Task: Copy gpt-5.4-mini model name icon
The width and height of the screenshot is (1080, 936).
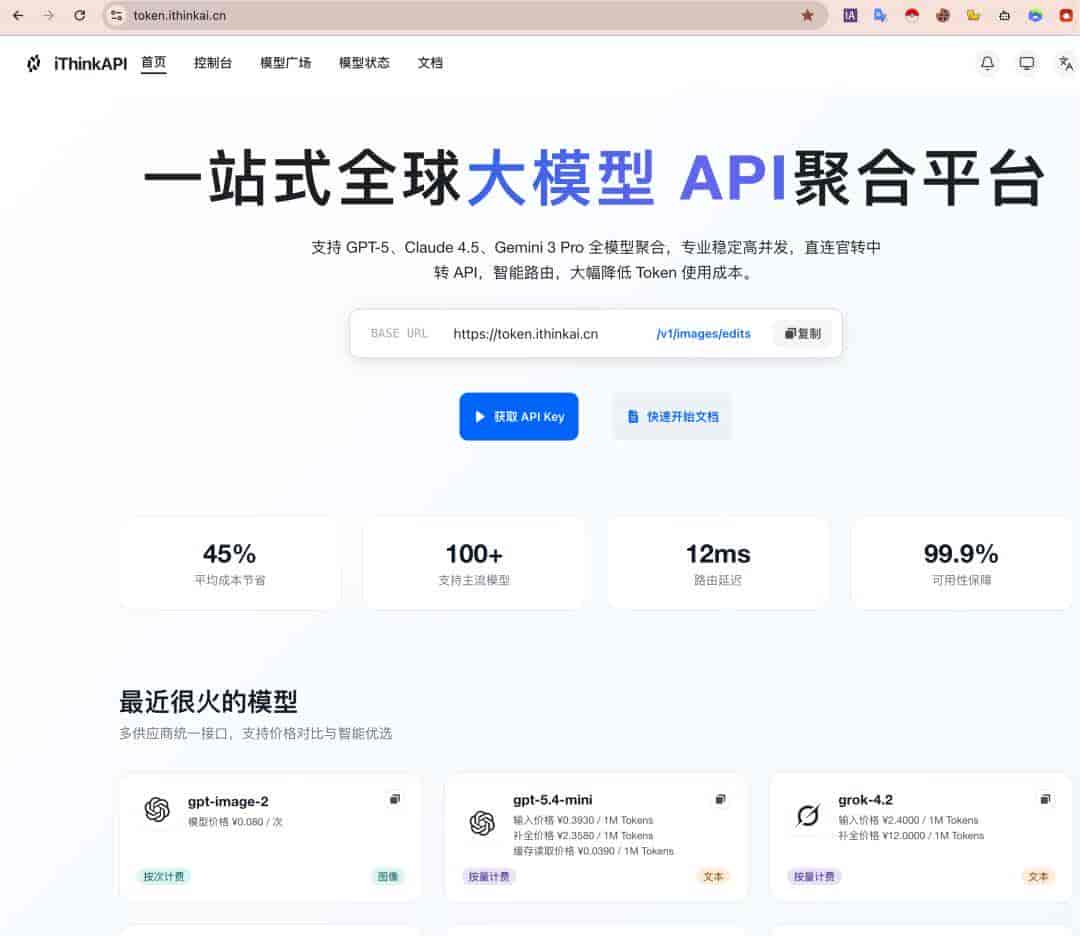Action: click(720, 799)
